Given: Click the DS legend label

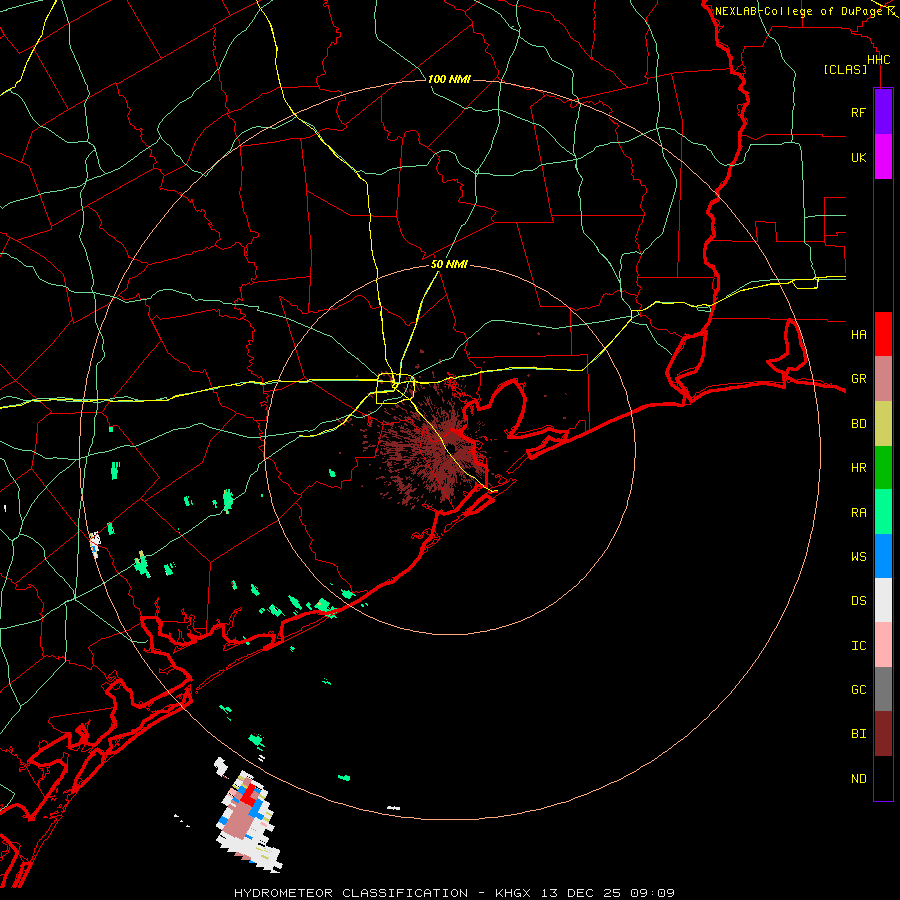Looking at the screenshot, I should click(858, 600).
